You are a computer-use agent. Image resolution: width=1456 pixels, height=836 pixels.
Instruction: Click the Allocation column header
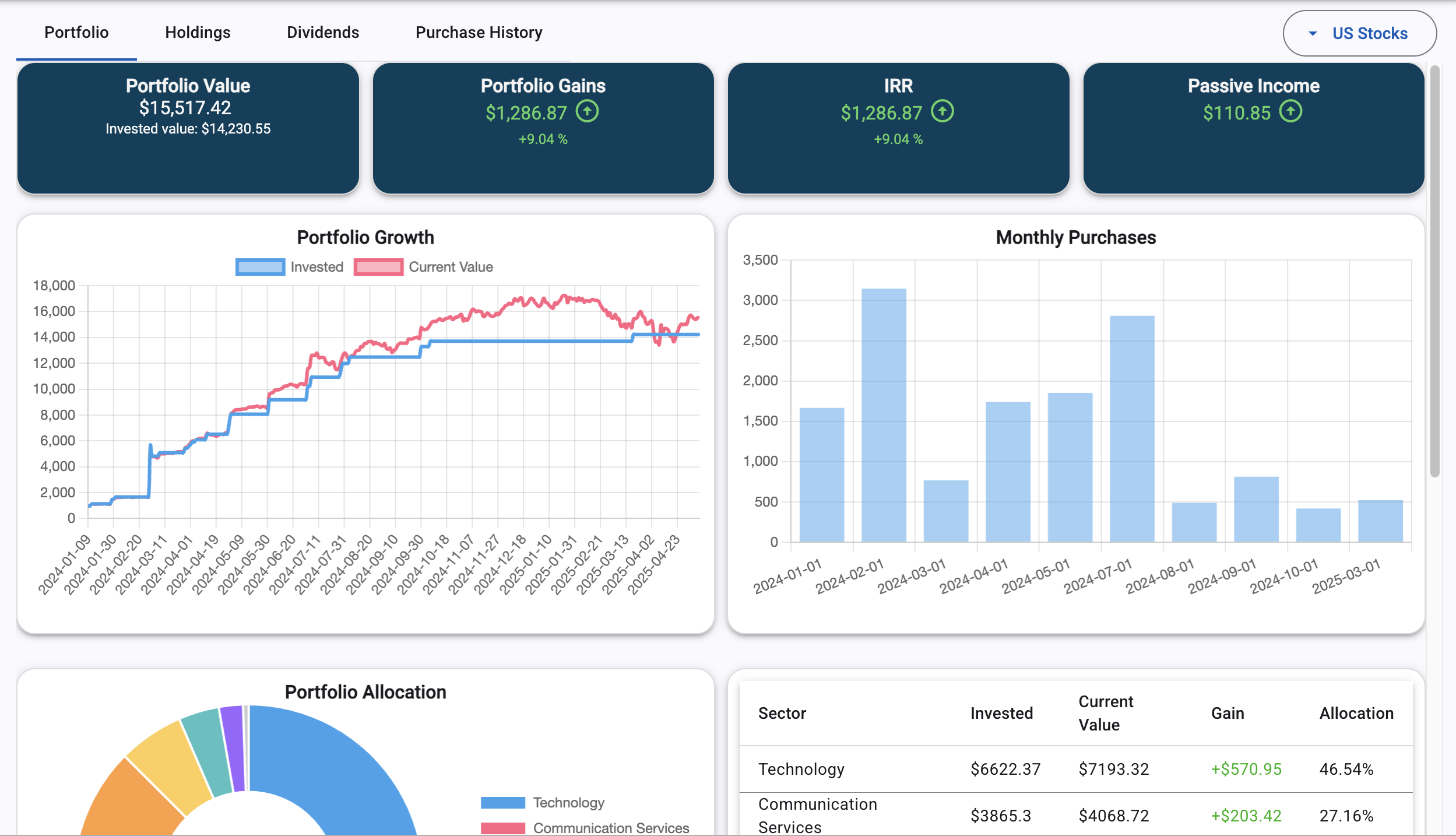[x=1356, y=713]
